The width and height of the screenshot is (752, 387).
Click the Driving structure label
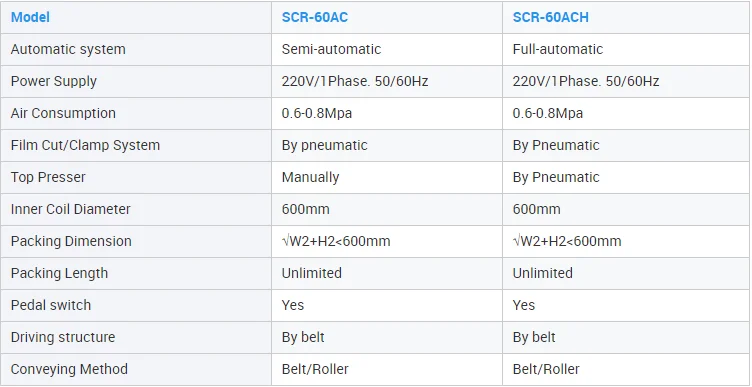63,337
